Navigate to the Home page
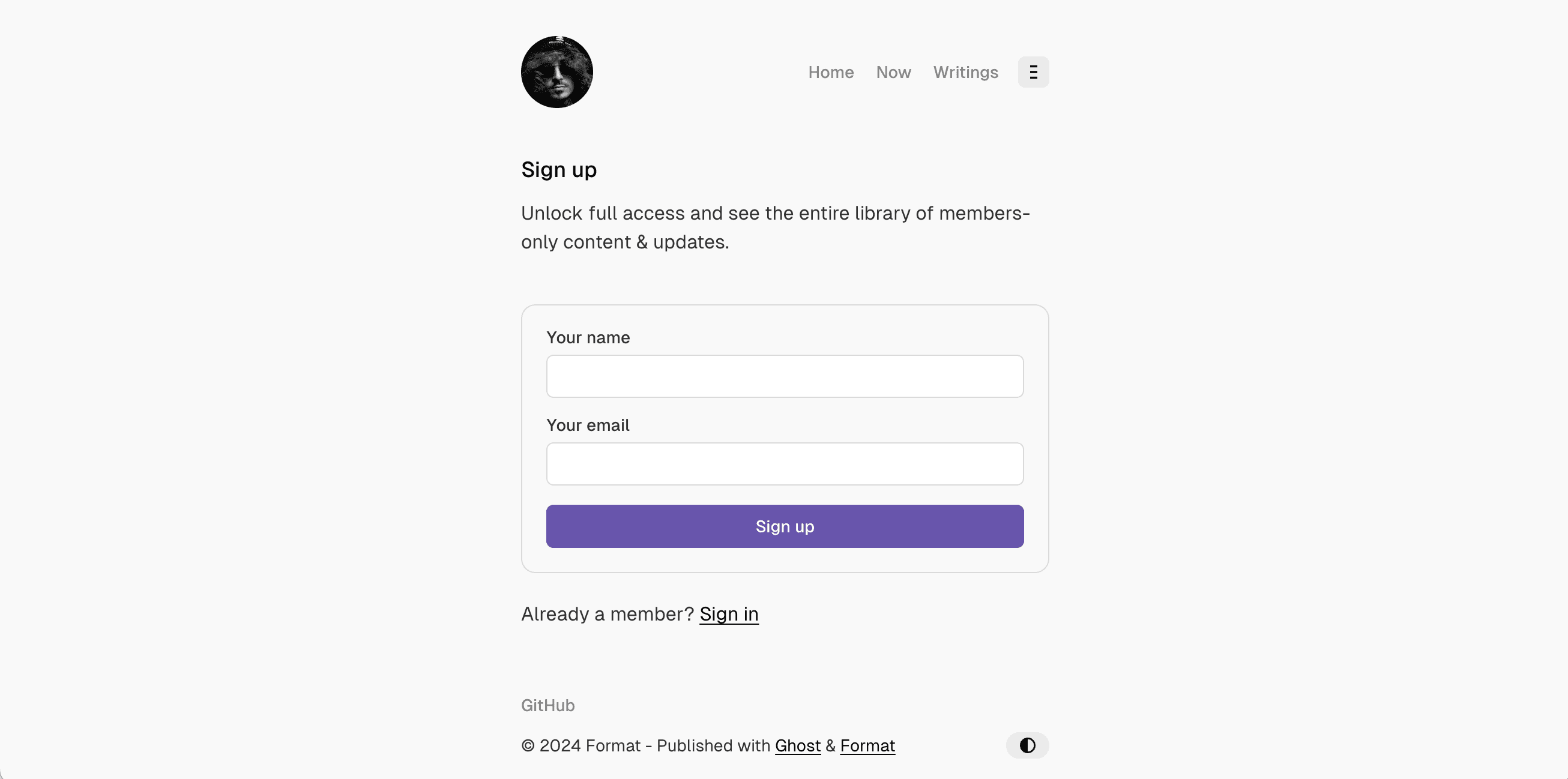This screenshot has width=1568, height=779. (x=831, y=72)
